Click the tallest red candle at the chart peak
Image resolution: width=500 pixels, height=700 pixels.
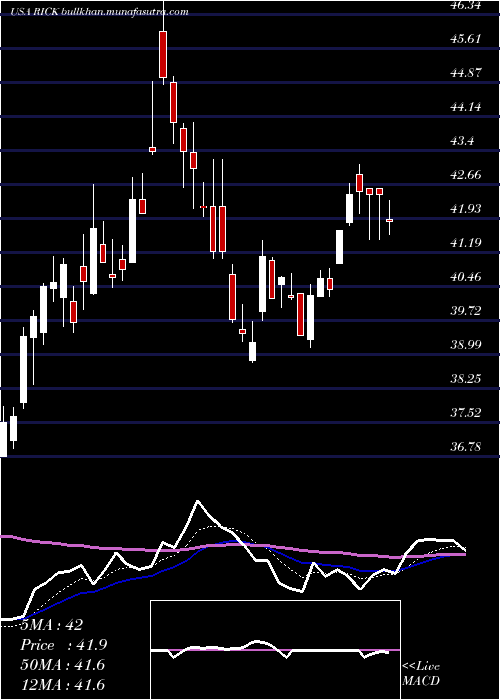163,54
